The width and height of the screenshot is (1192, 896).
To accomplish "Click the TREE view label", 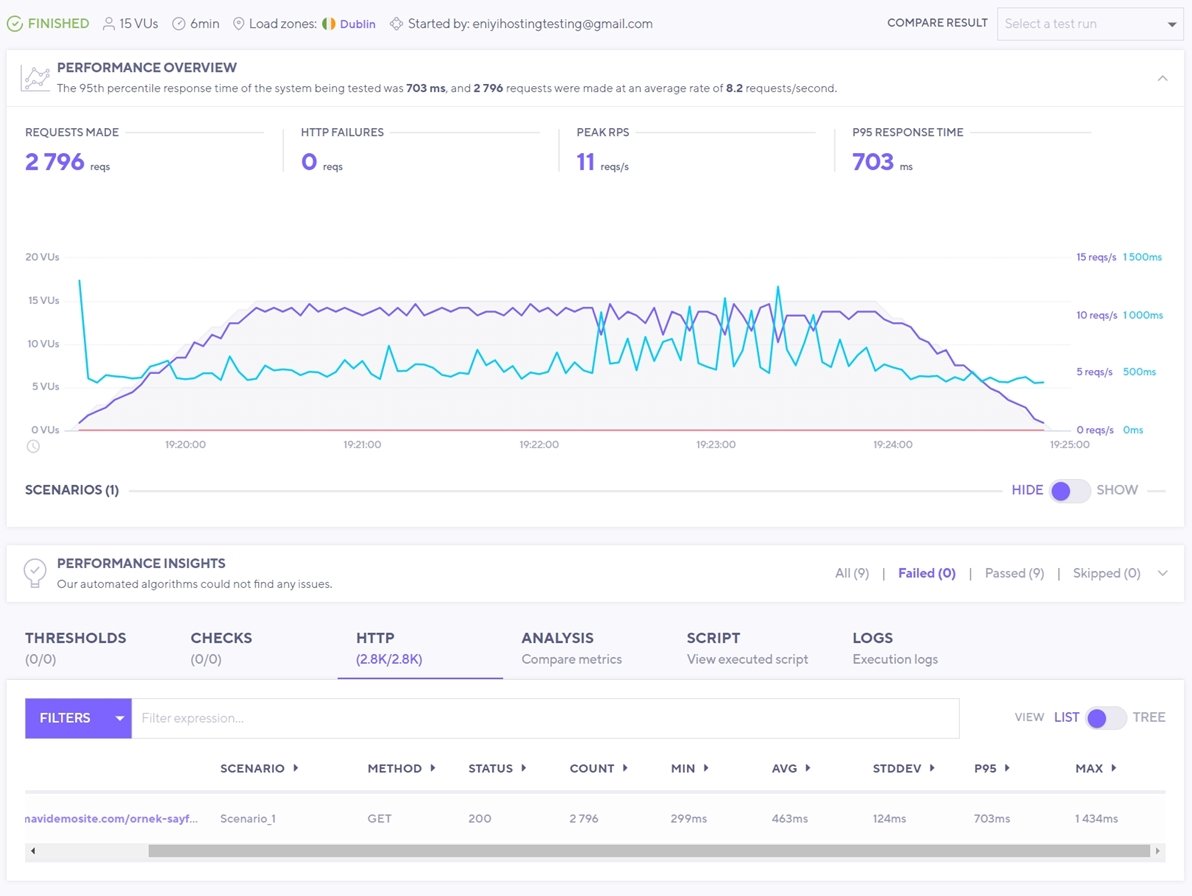I will coord(1149,717).
